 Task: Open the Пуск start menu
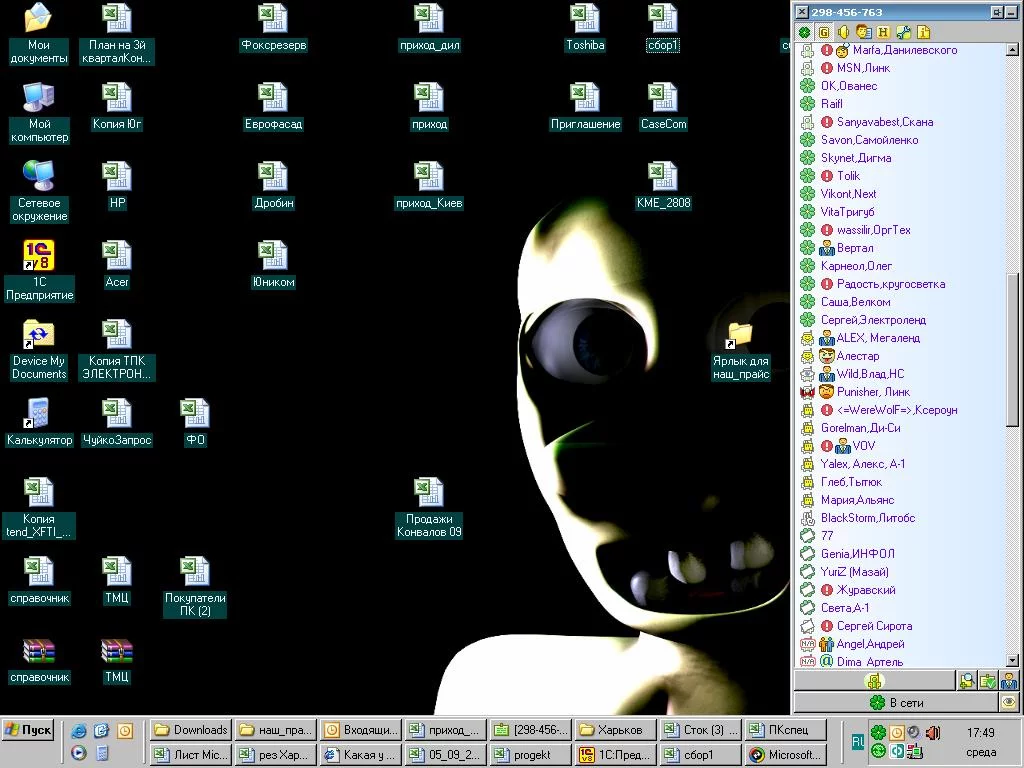(28, 730)
